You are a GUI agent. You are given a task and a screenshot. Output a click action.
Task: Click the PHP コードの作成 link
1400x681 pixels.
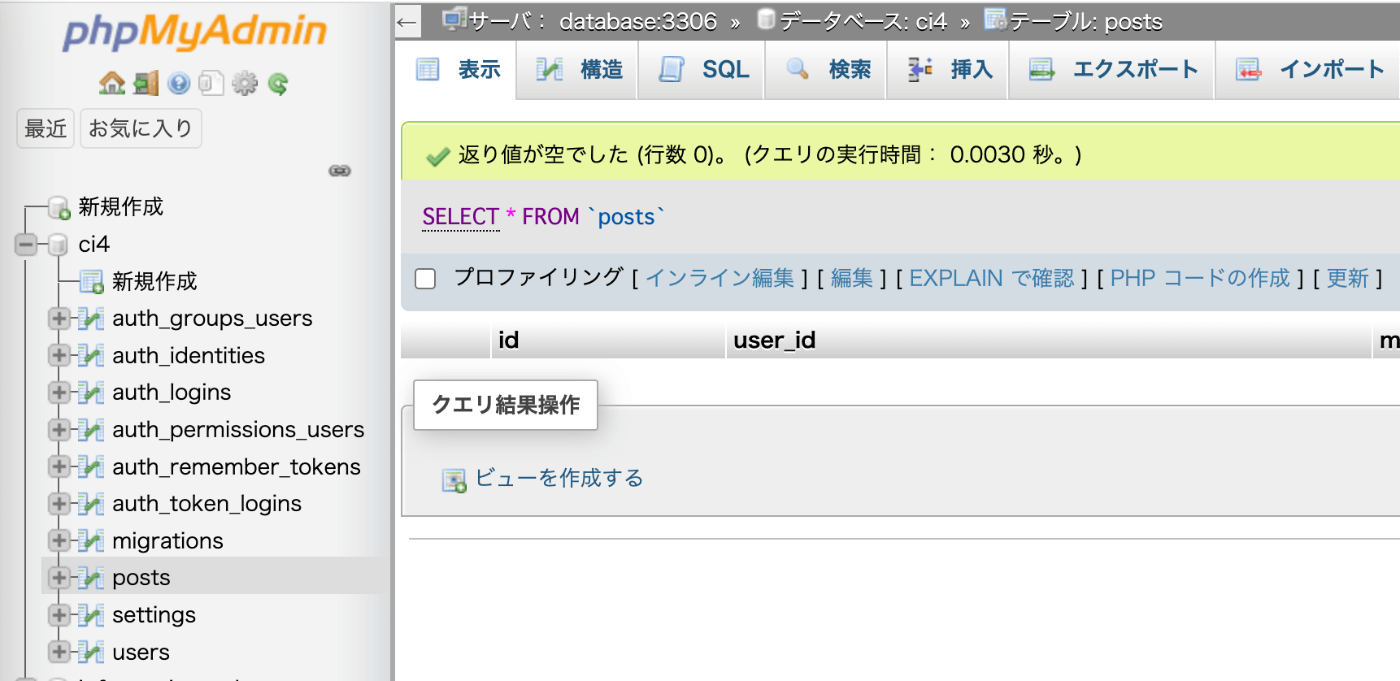point(1200,279)
